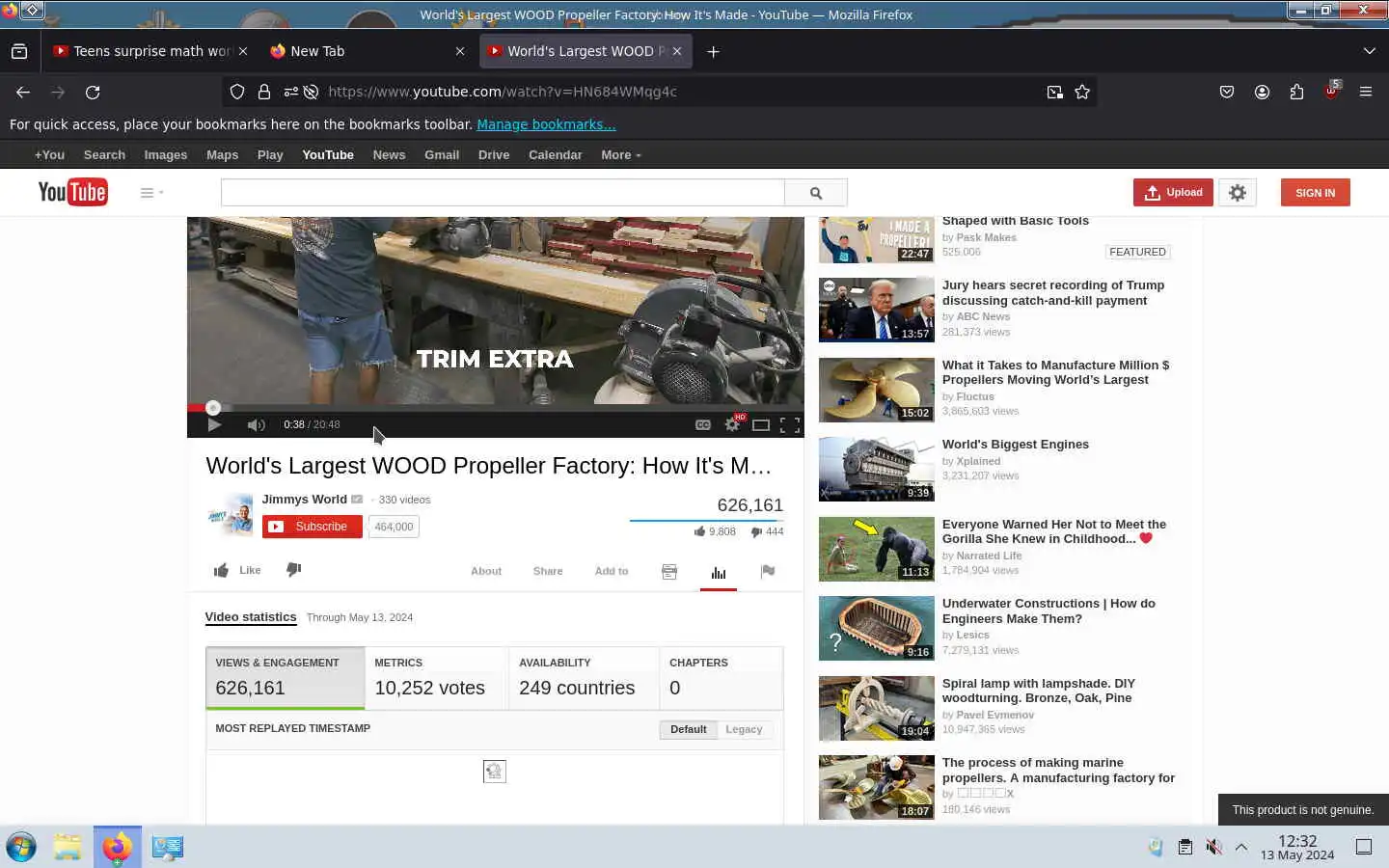The height and width of the screenshot is (868, 1389).
Task: Open the About tab
Action: [x=486, y=571]
